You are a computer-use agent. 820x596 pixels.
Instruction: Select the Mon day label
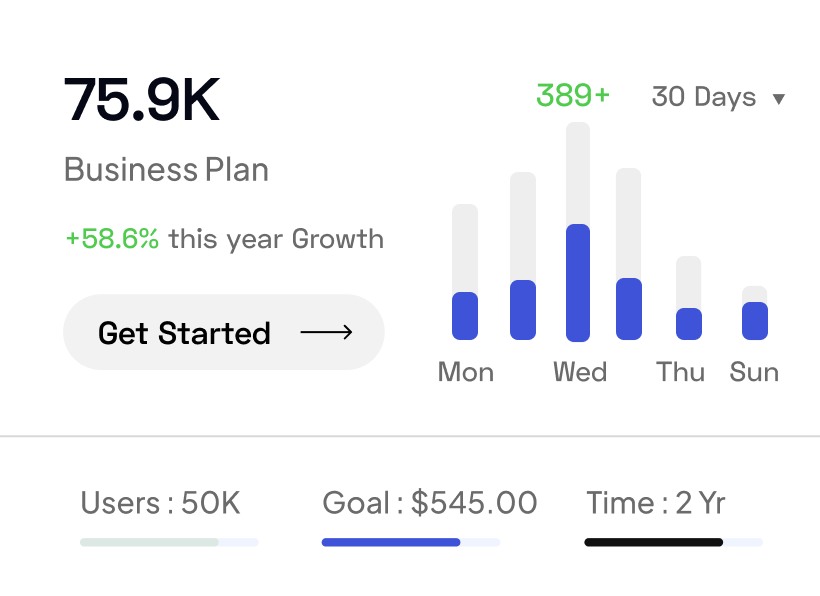466,372
